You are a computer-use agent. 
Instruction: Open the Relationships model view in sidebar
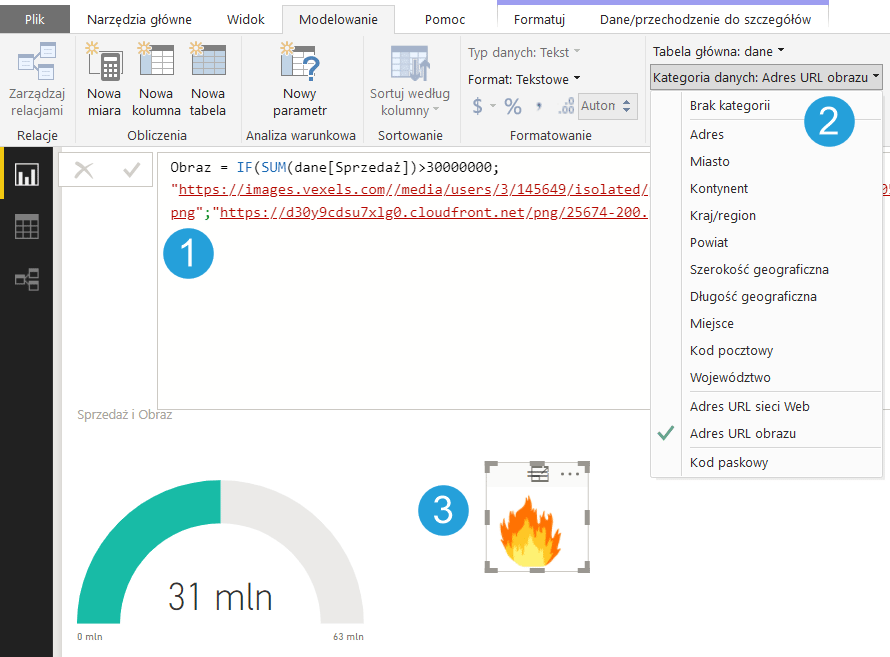26,279
